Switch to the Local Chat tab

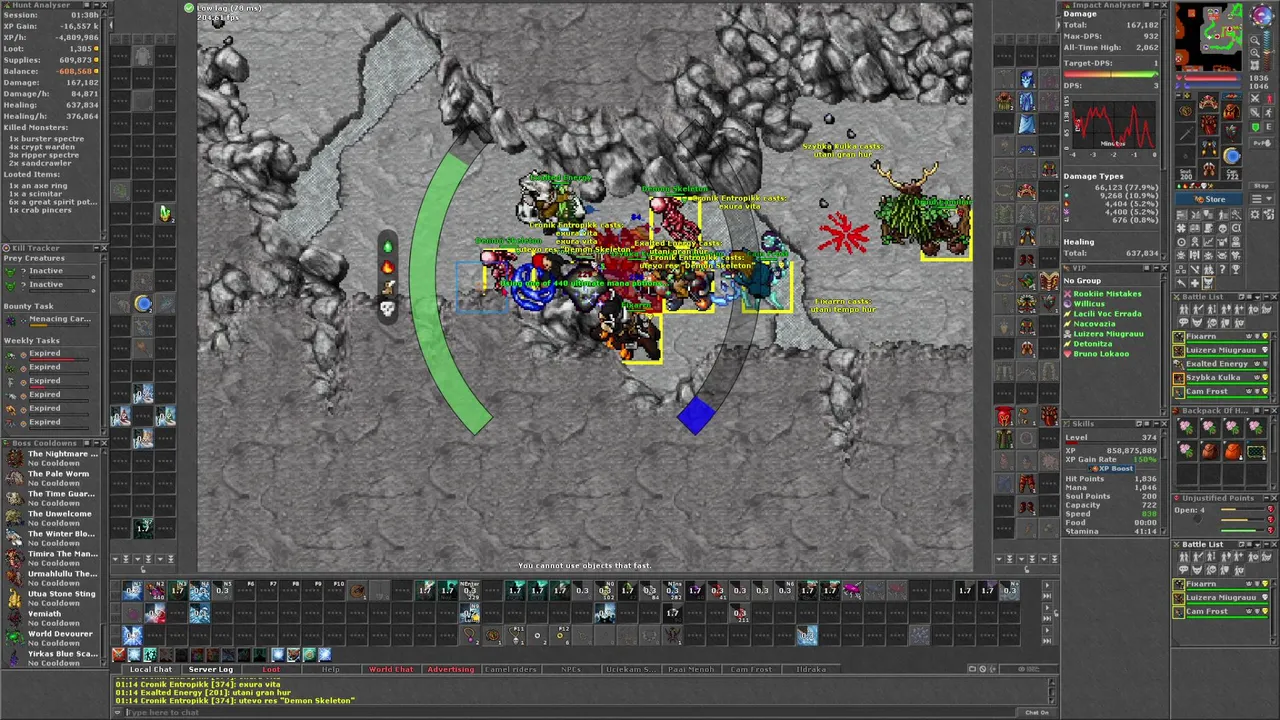click(150, 669)
